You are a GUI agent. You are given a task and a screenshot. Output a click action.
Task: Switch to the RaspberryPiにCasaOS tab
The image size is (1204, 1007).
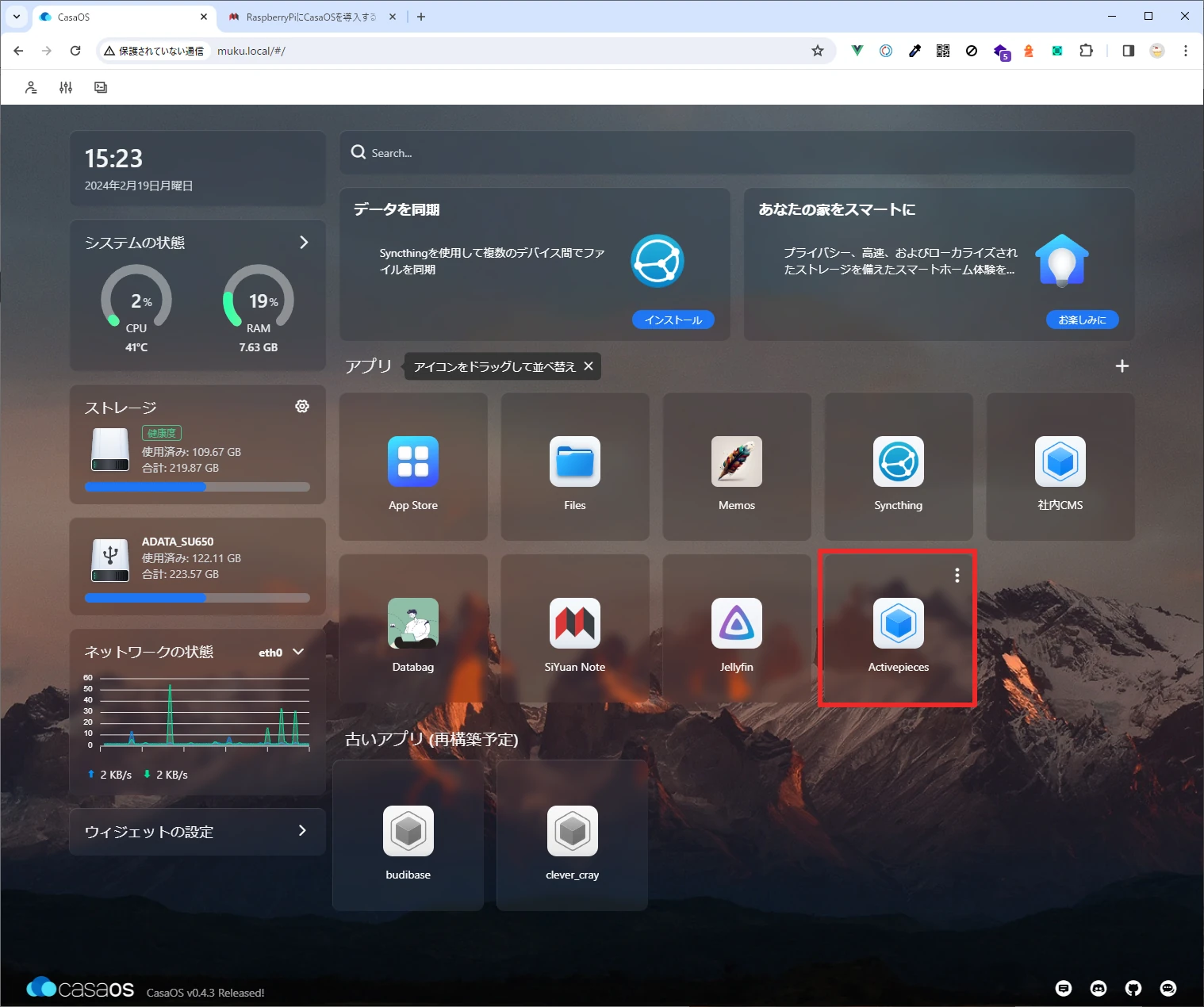click(311, 17)
